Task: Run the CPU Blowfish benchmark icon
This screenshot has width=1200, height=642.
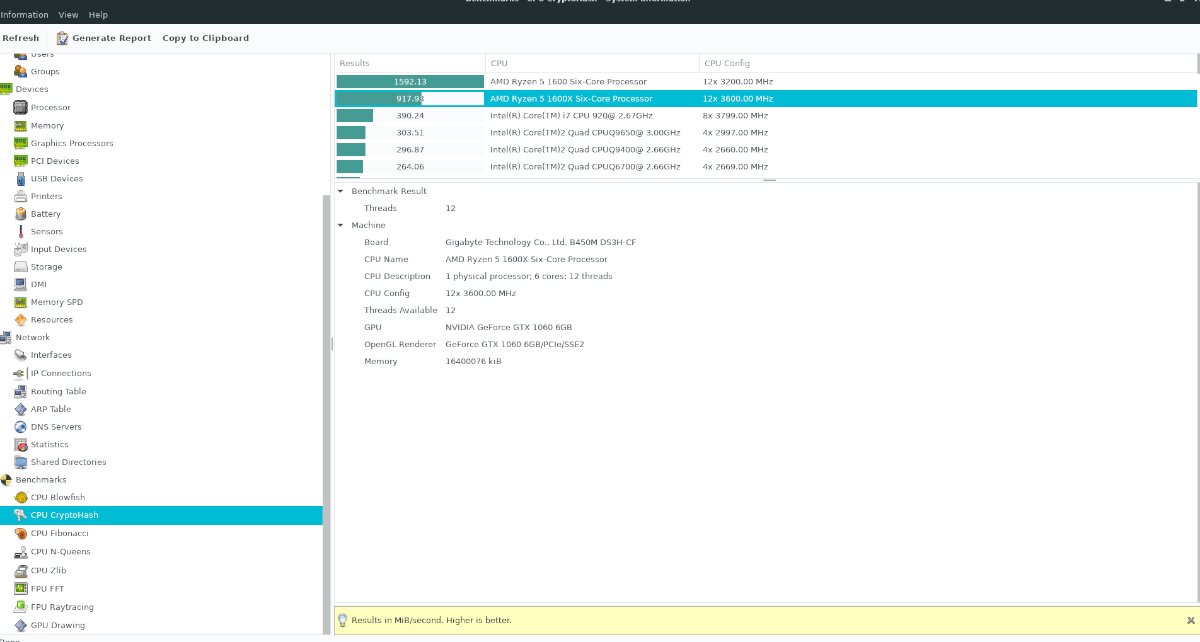Action: tap(21, 497)
